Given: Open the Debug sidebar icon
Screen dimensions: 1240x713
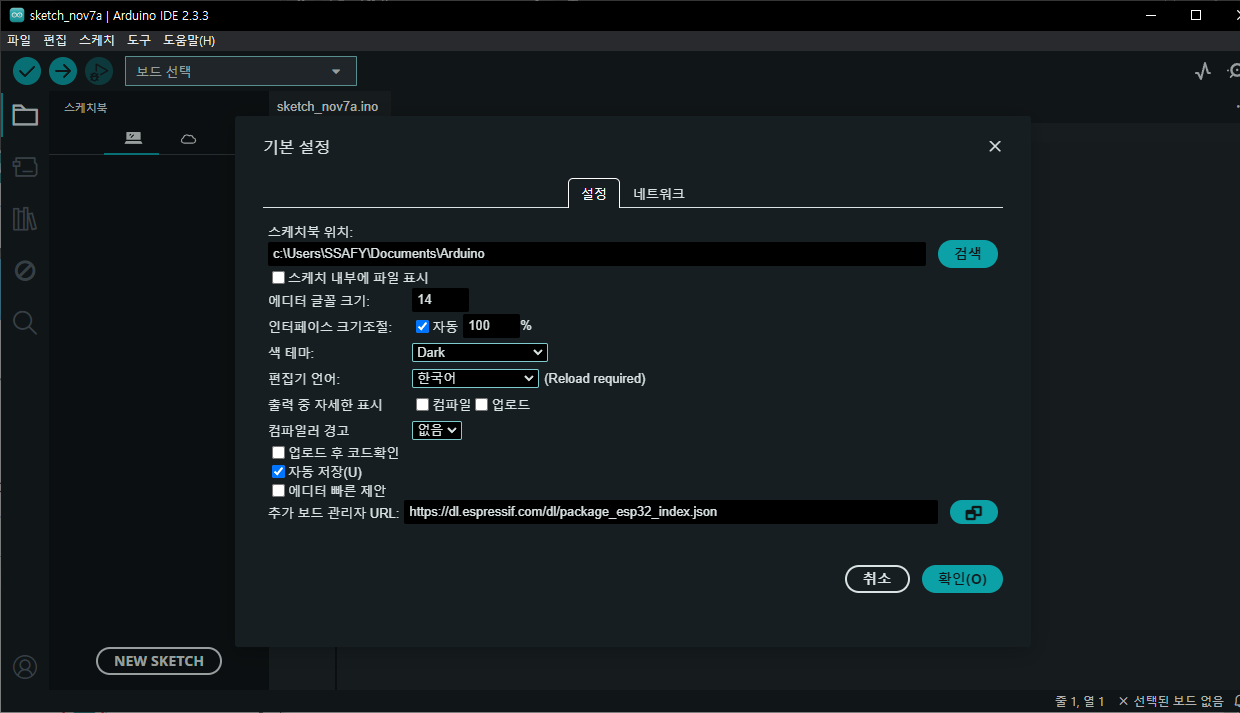Looking at the screenshot, I should (x=25, y=271).
